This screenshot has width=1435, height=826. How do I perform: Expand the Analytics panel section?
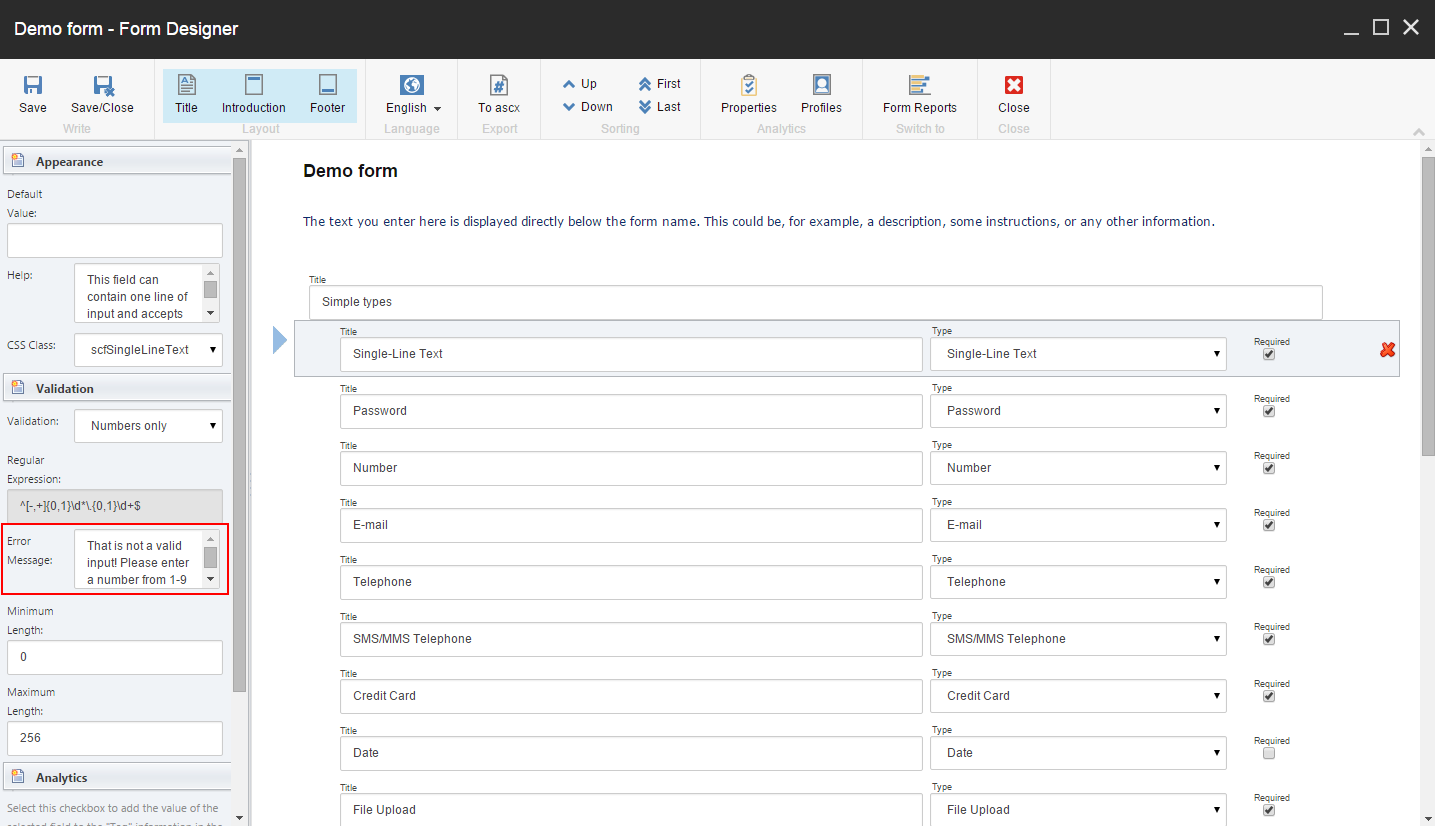64,777
